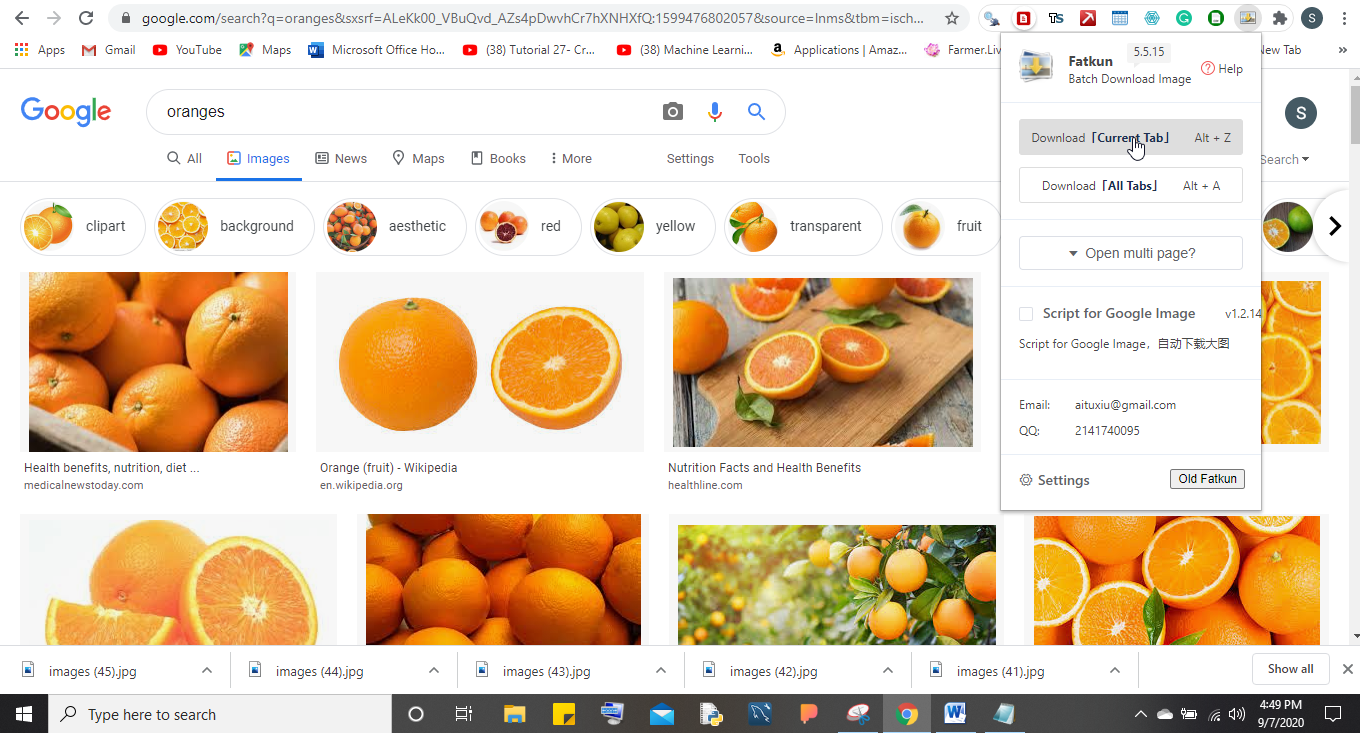Click Download All Tabs button

[1131, 185]
